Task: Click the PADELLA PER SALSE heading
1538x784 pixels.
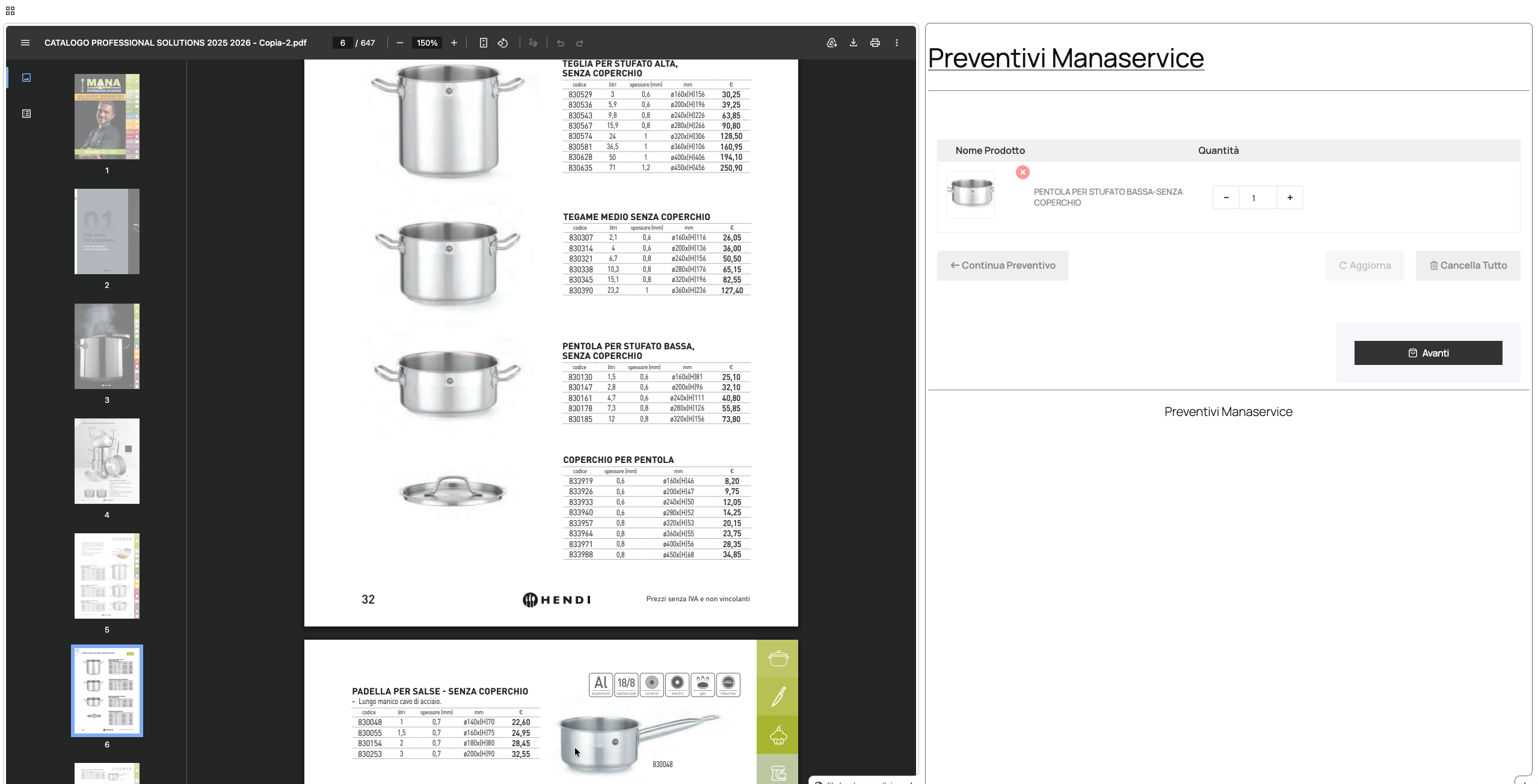Action: (440, 691)
